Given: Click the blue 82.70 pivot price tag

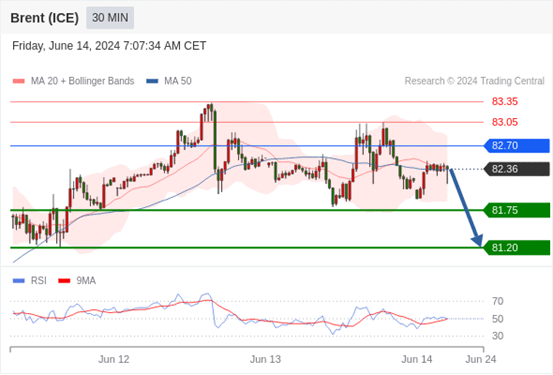Looking at the screenshot, I should [x=516, y=146].
